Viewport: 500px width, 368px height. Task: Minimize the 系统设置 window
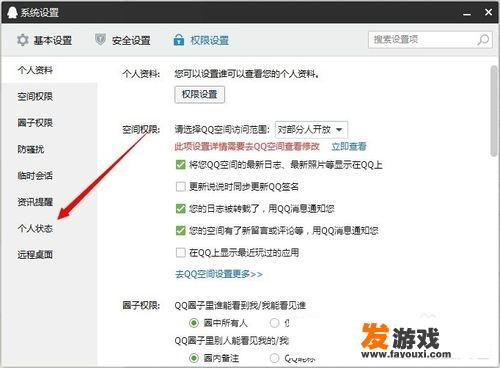pyautogui.click(x=467, y=13)
